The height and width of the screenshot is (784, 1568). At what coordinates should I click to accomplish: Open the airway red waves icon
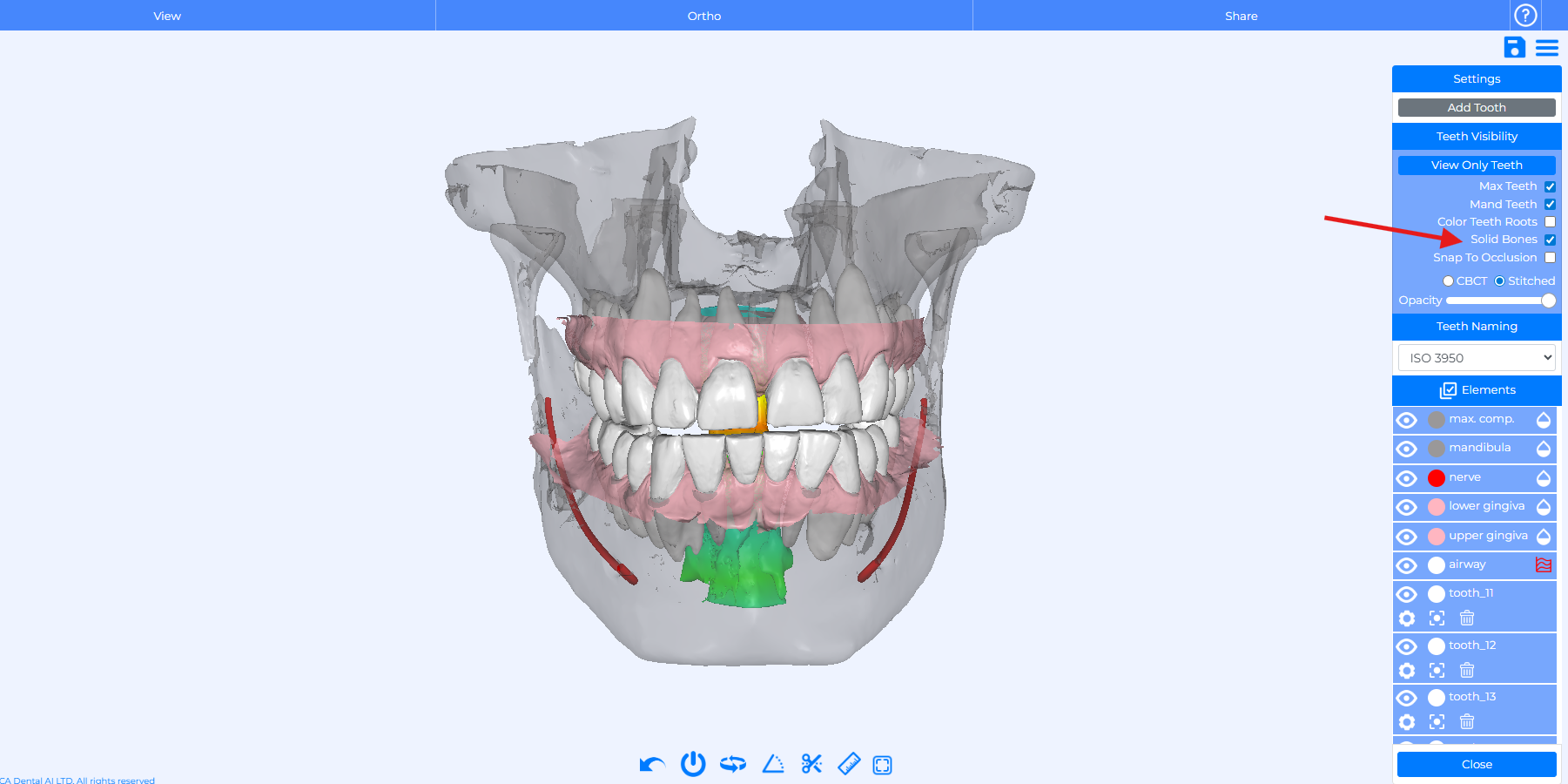(x=1543, y=565)
